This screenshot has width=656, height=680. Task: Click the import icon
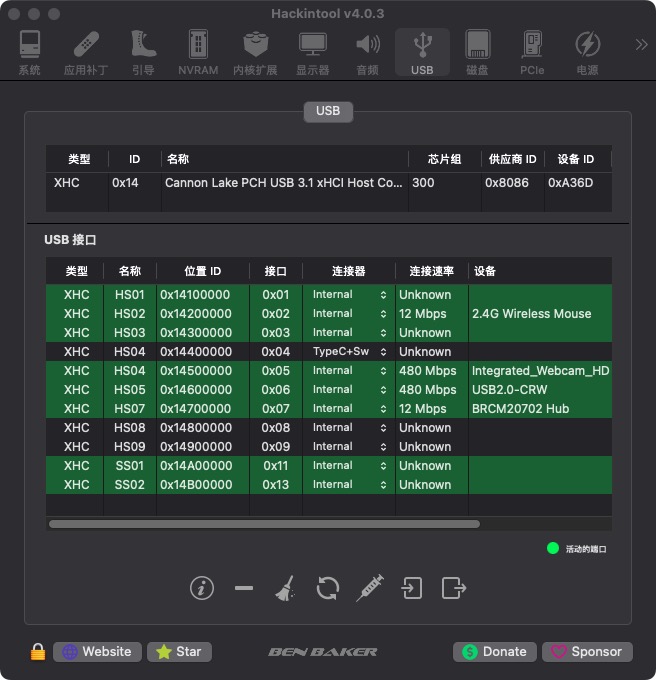coord(412,588)
